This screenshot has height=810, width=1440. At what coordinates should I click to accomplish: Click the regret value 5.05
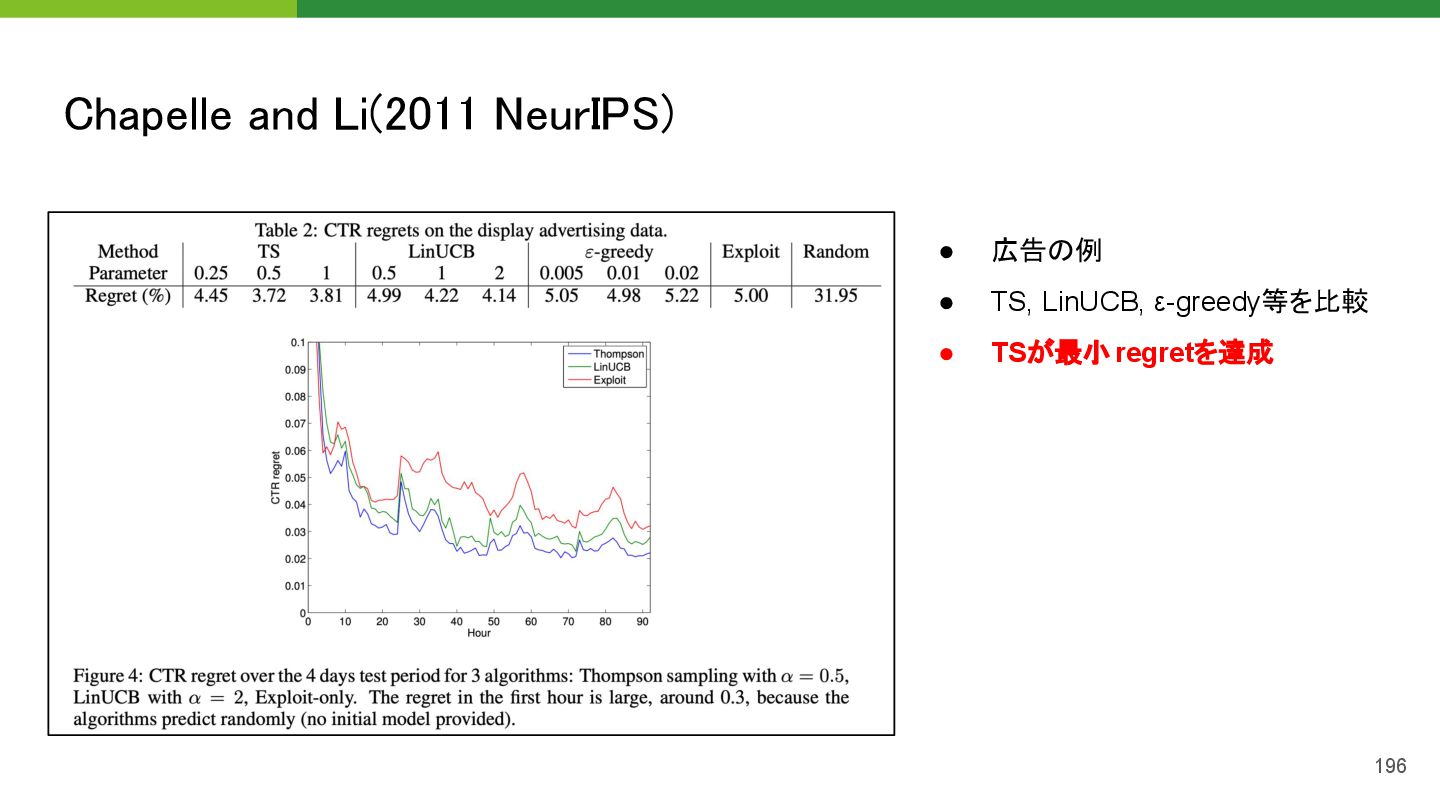pos(560,296)
